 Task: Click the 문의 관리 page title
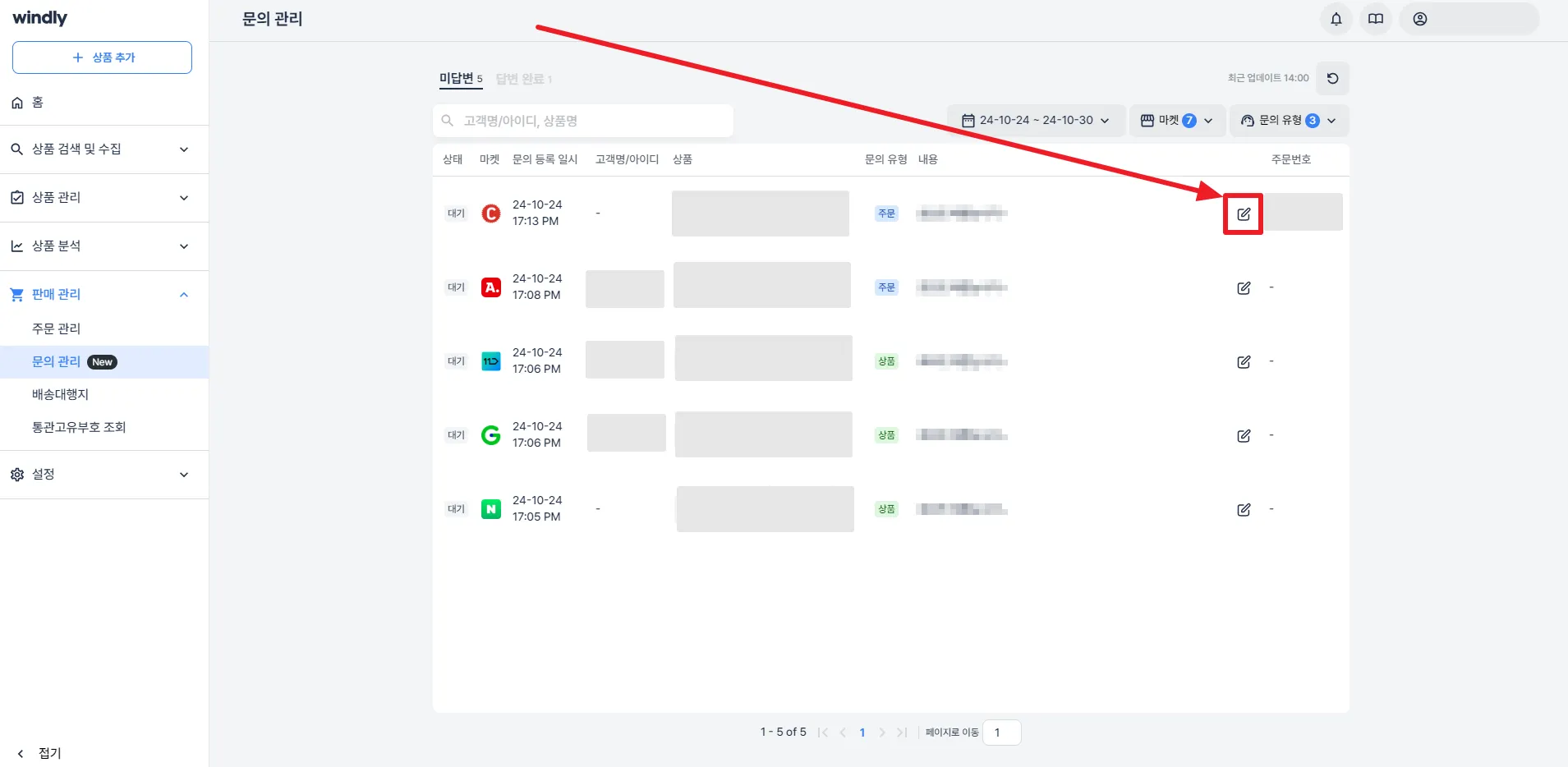[273, 19]
